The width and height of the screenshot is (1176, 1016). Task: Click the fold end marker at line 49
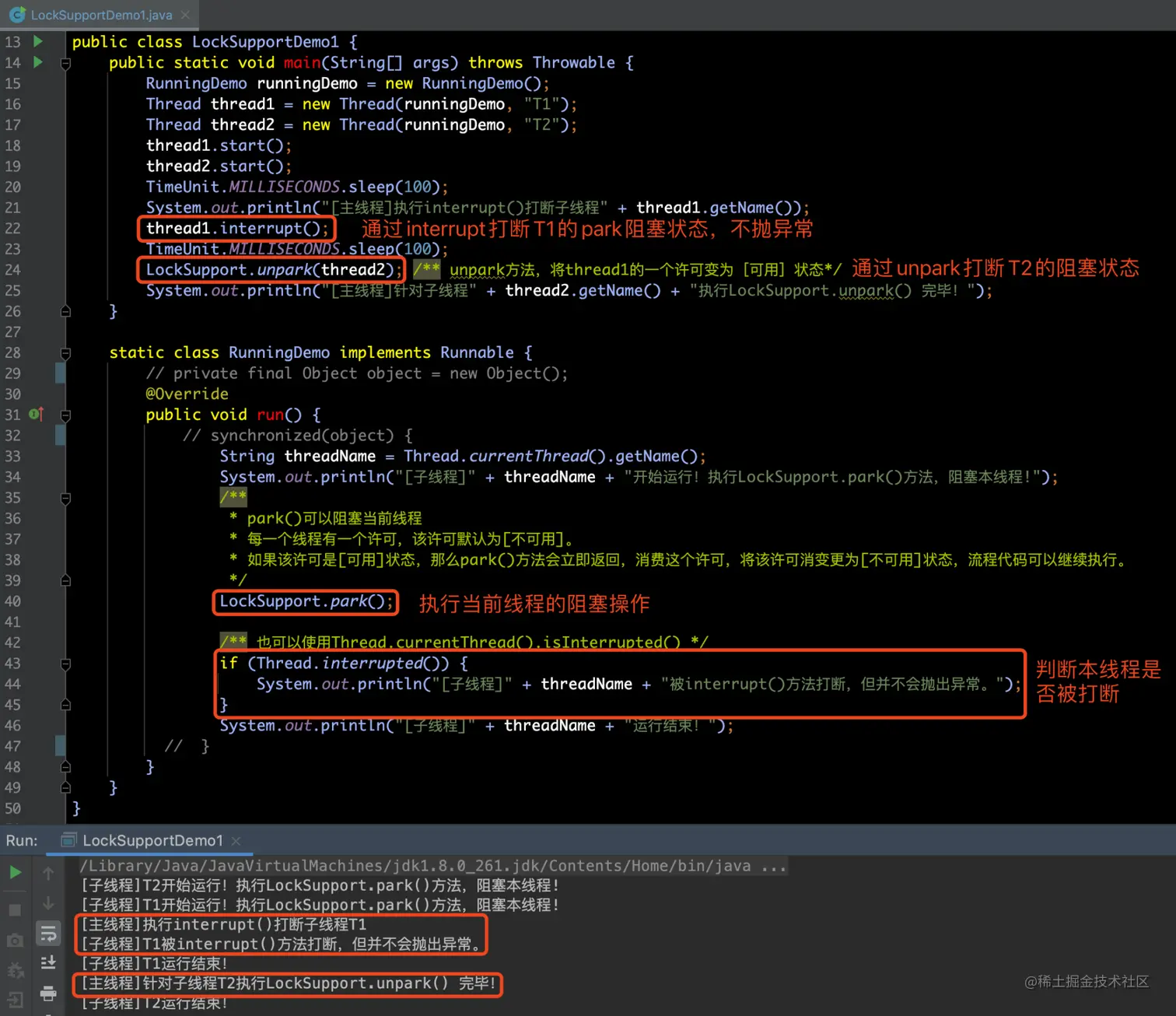65,787
